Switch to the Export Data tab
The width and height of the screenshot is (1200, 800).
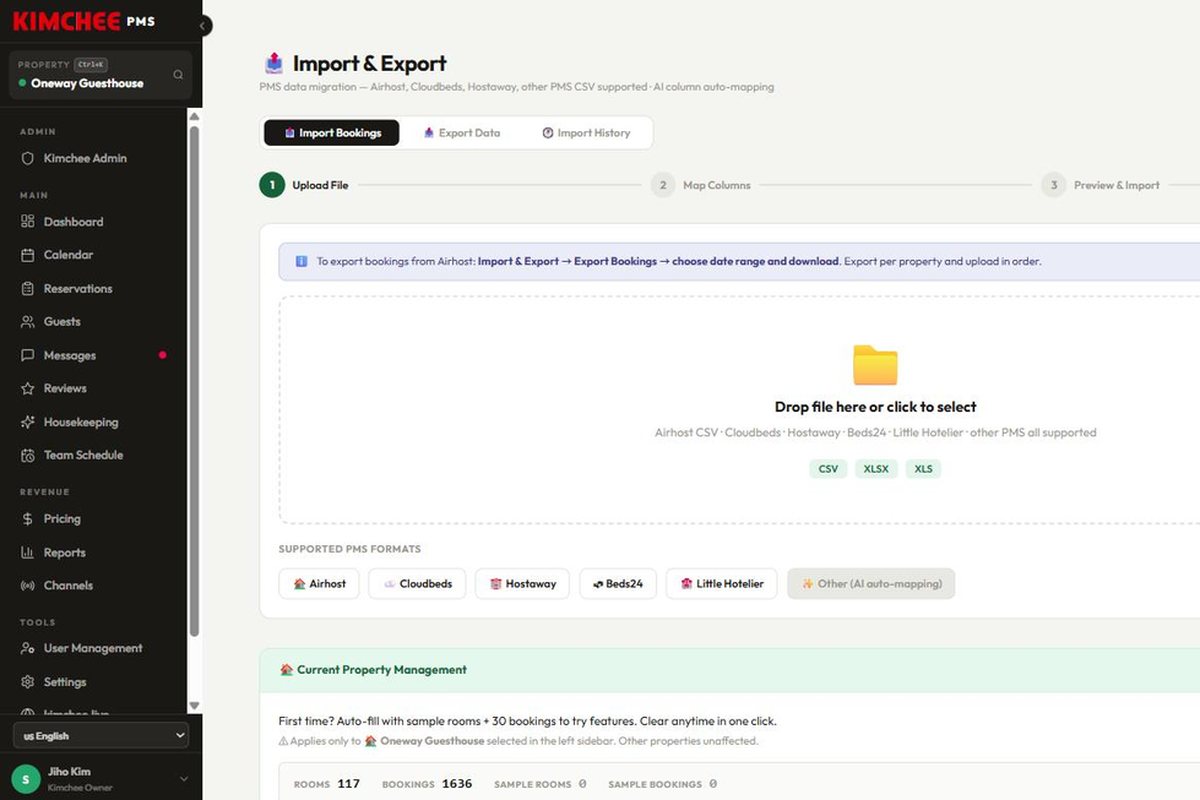[x=461, y=133]
